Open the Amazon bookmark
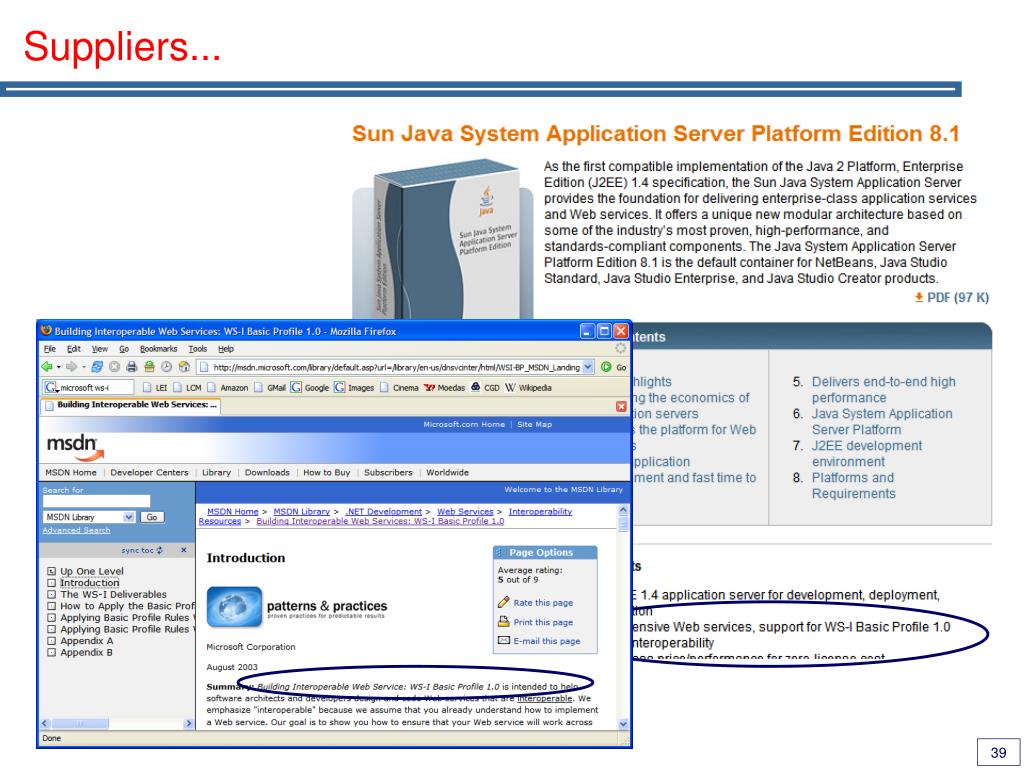1024x768 pixels. (227, 387)
